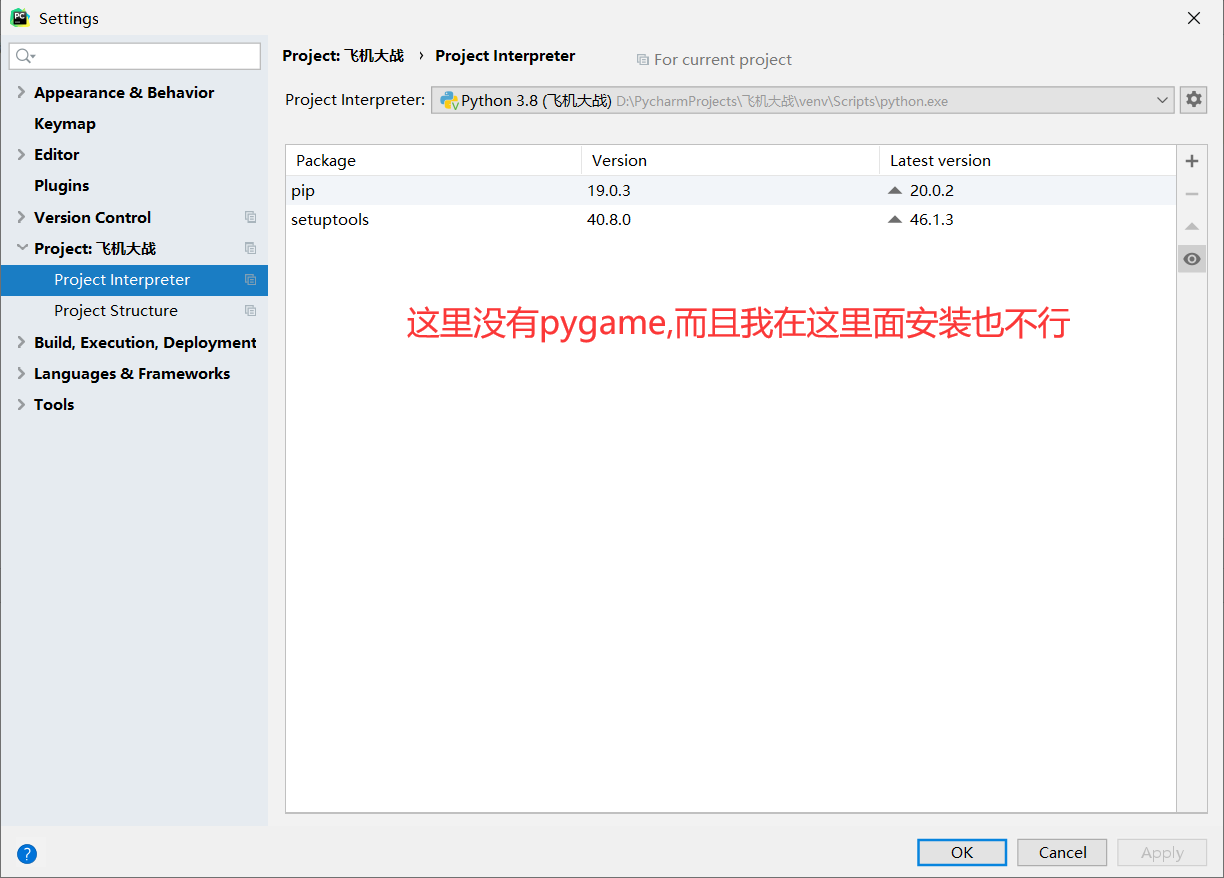Expand the Tools section

21,404
